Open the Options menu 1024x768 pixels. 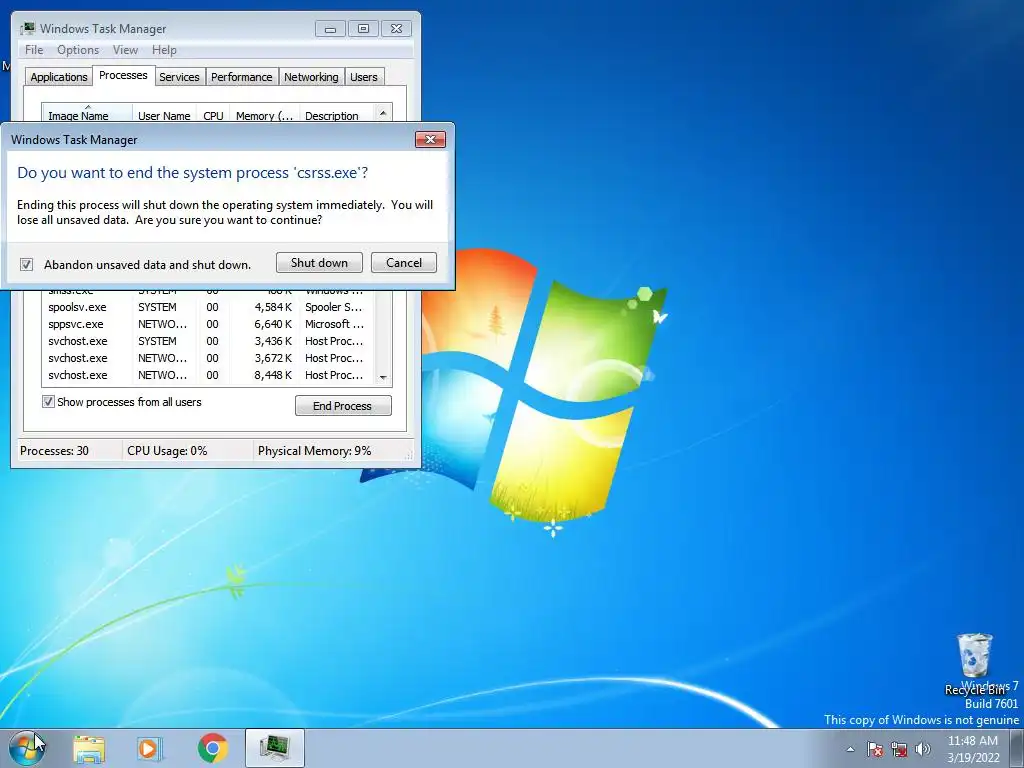(78, 50)
